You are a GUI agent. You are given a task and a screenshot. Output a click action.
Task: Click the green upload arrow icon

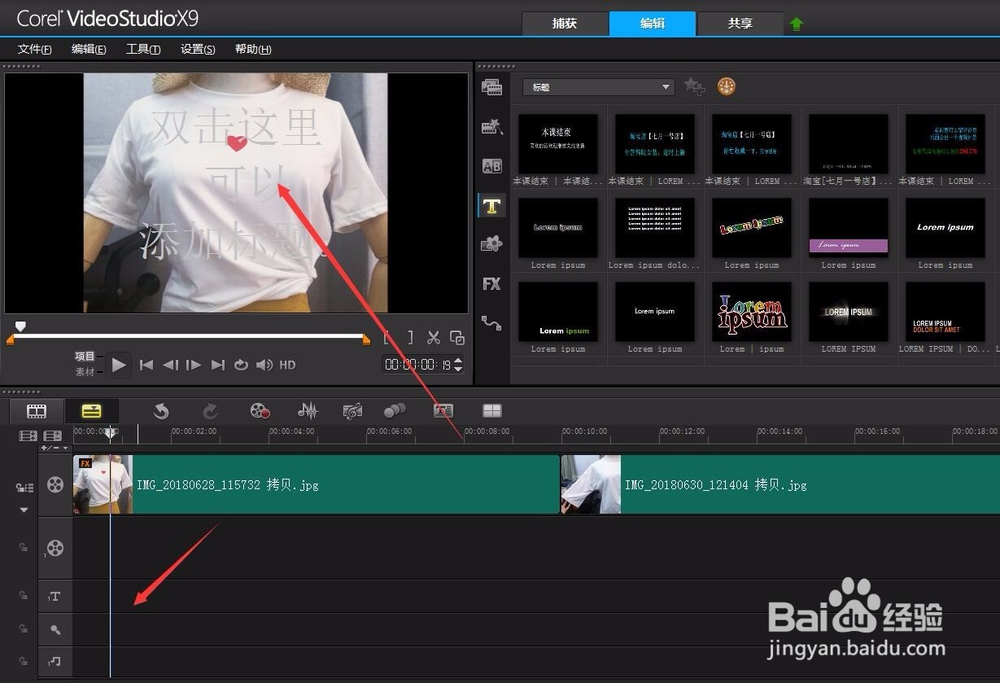(x=797, y=24)
